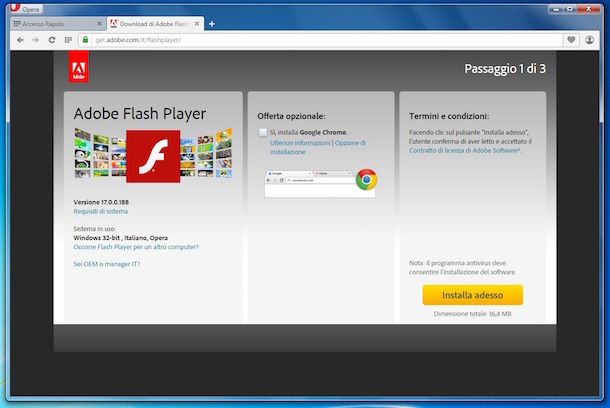610x408 pixels.
Task: Uncheck the install Google Chrome checkbox
Action: click(263, 132)
